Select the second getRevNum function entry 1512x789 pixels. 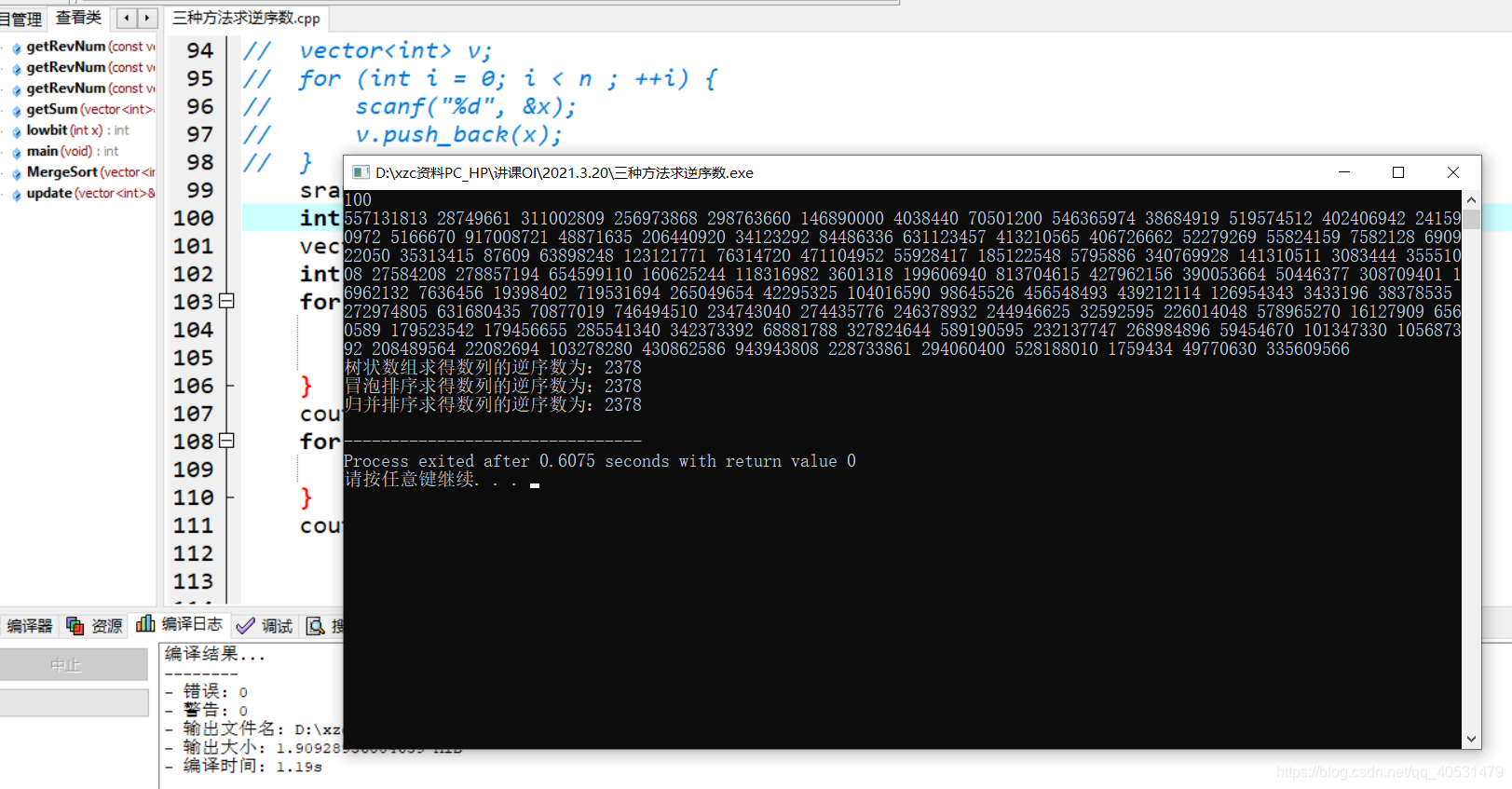click(89, 67)
